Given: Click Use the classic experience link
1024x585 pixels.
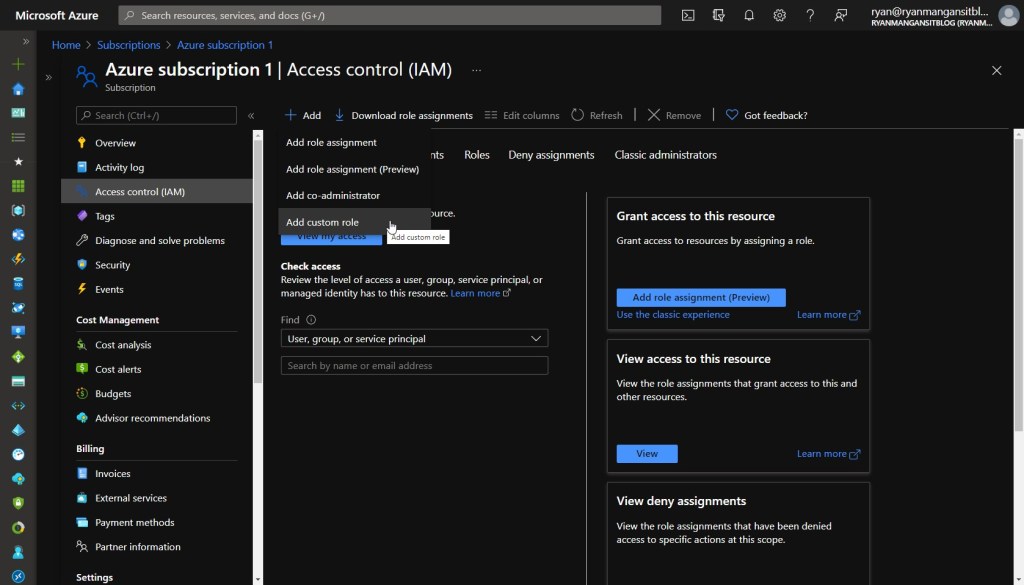Looking at the screenshot, I should (673, 315).
